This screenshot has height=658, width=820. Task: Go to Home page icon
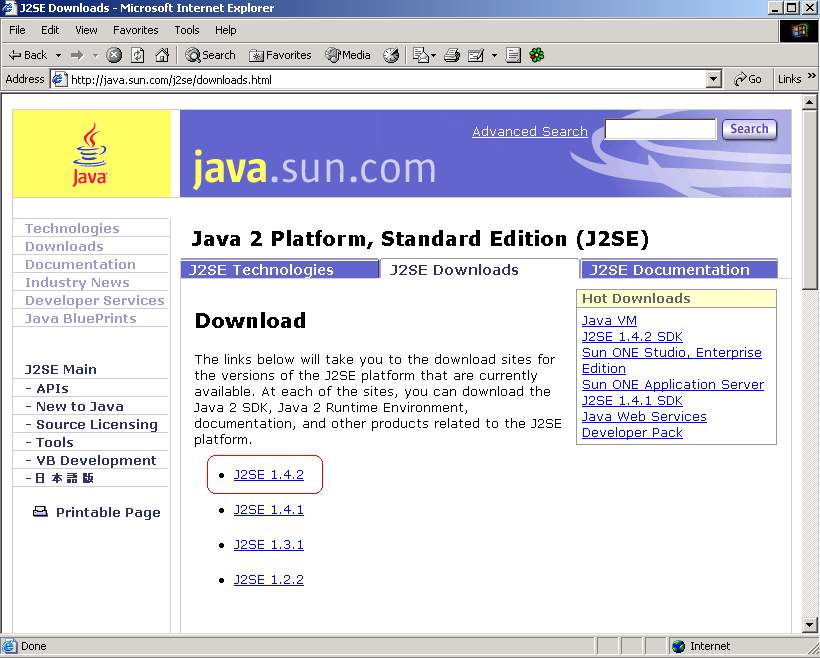[162, 55]
